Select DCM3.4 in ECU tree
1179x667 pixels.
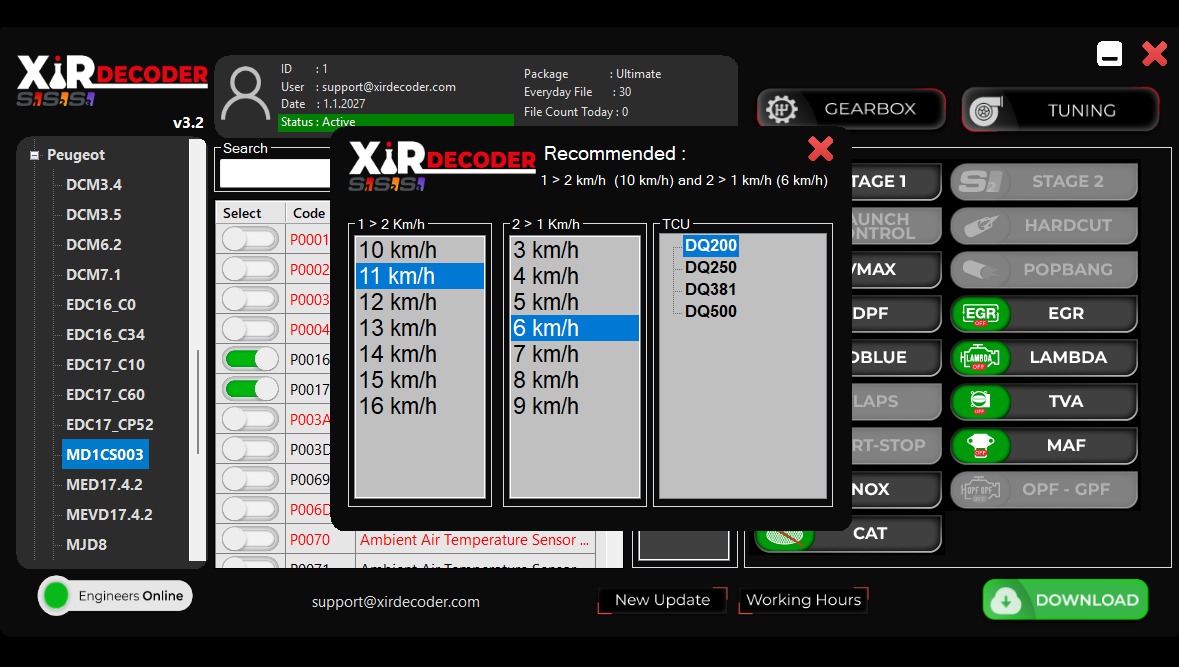(x=94, y=184)
